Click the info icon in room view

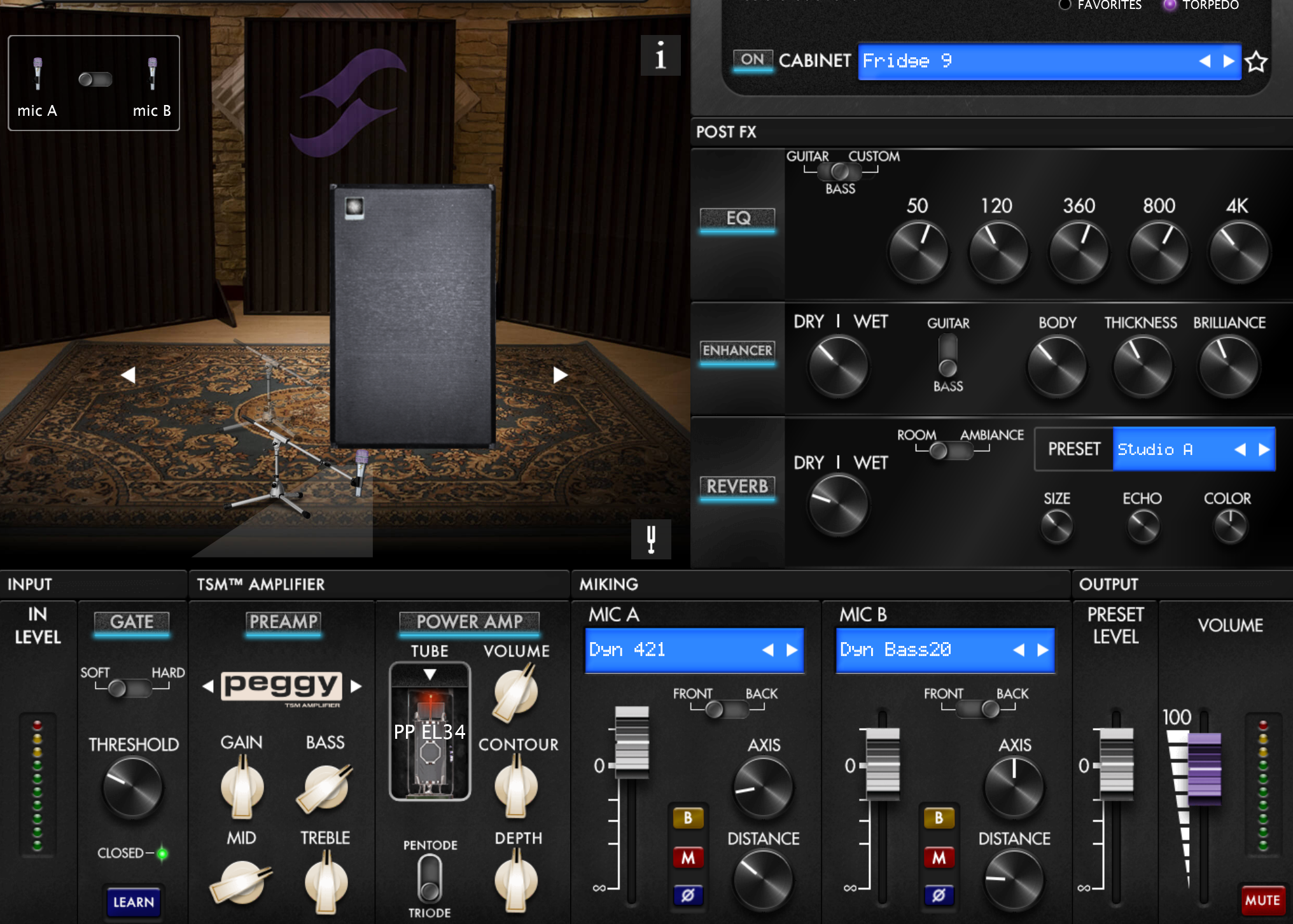click(660, 56)
